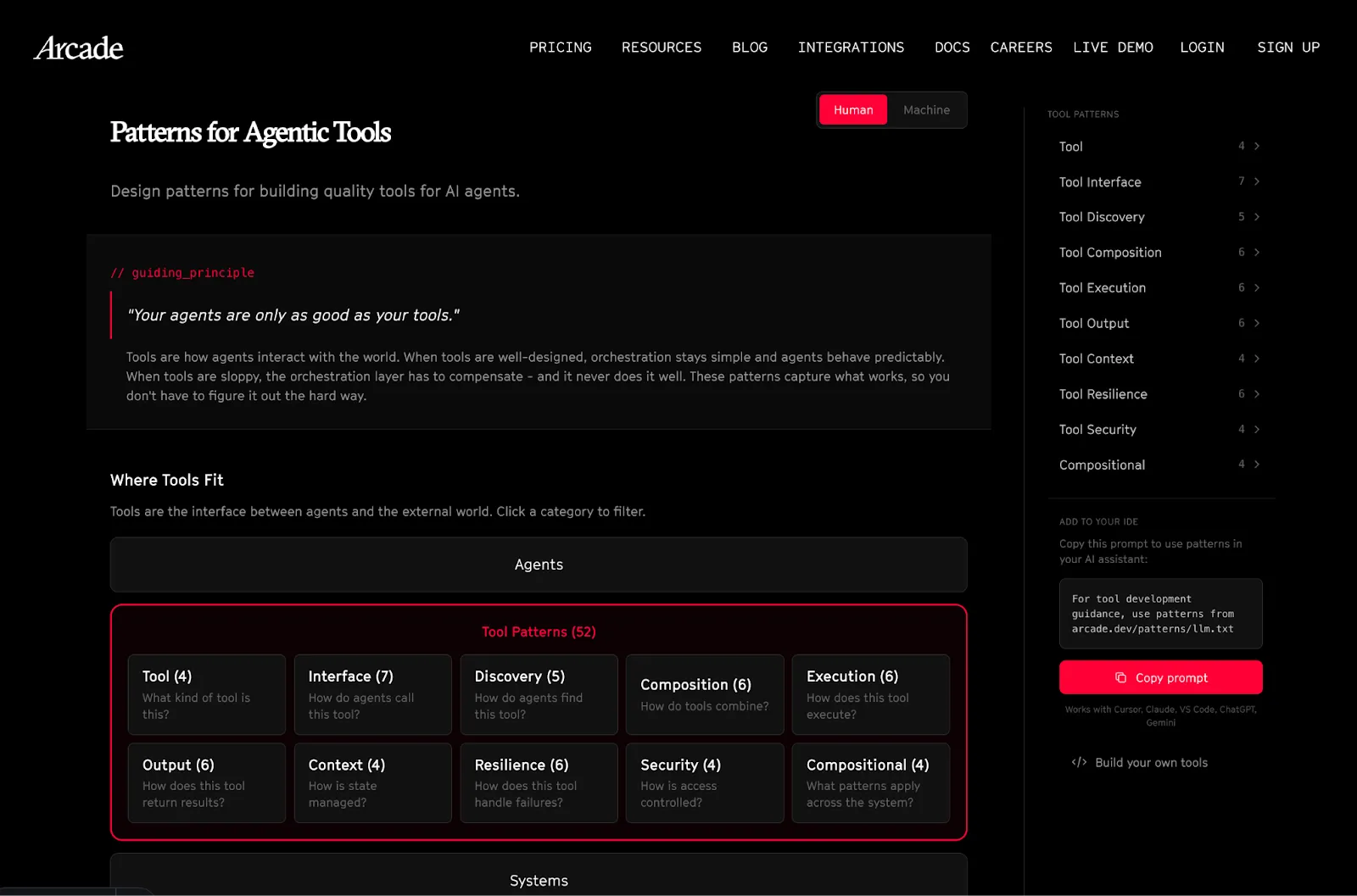This screenshot has height=896, width=1357.
Task: Click the copy icon in Copy prompt
Action: [x=1120, y=677]
